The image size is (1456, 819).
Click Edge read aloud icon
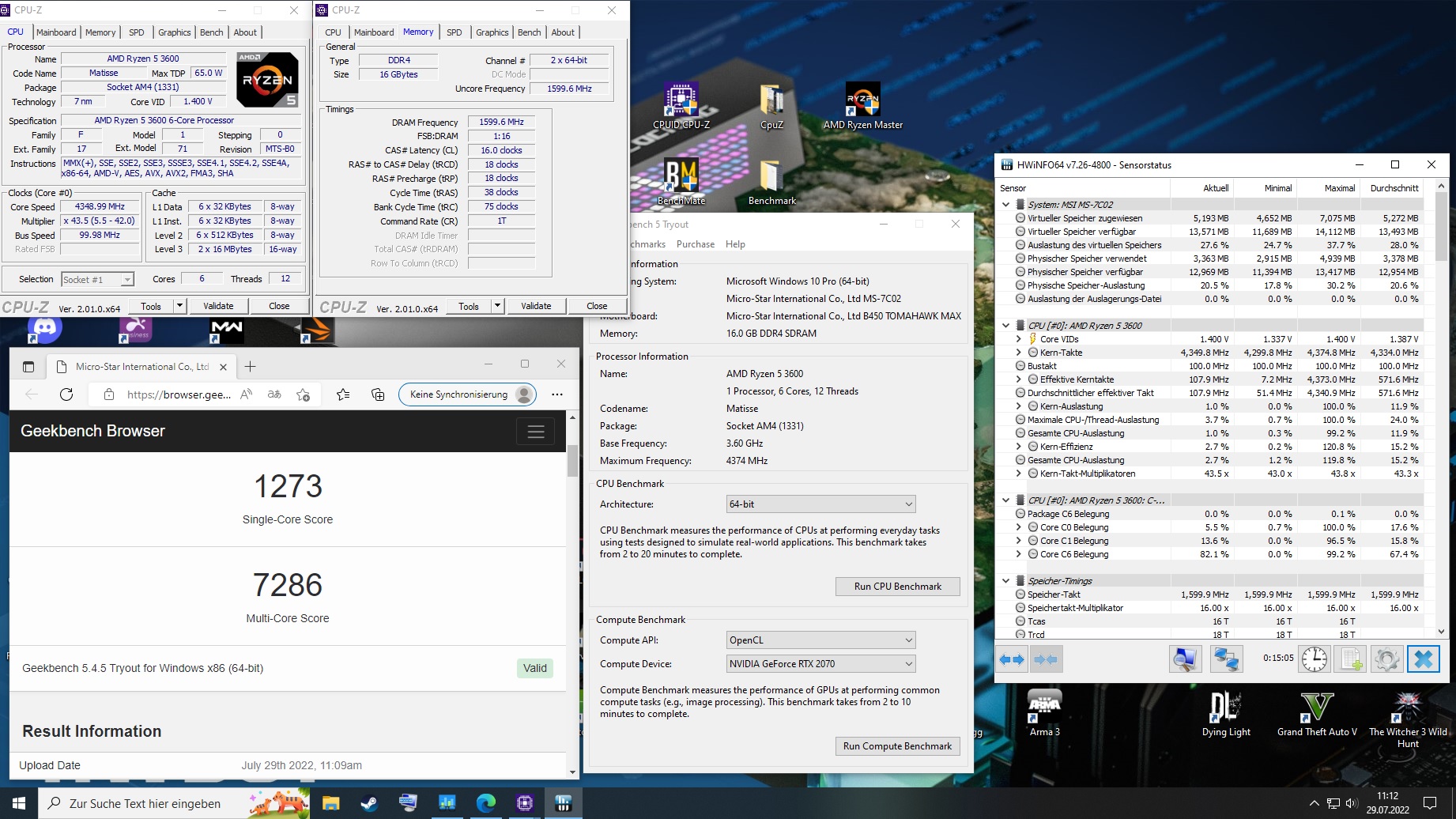tap(247, 394)
